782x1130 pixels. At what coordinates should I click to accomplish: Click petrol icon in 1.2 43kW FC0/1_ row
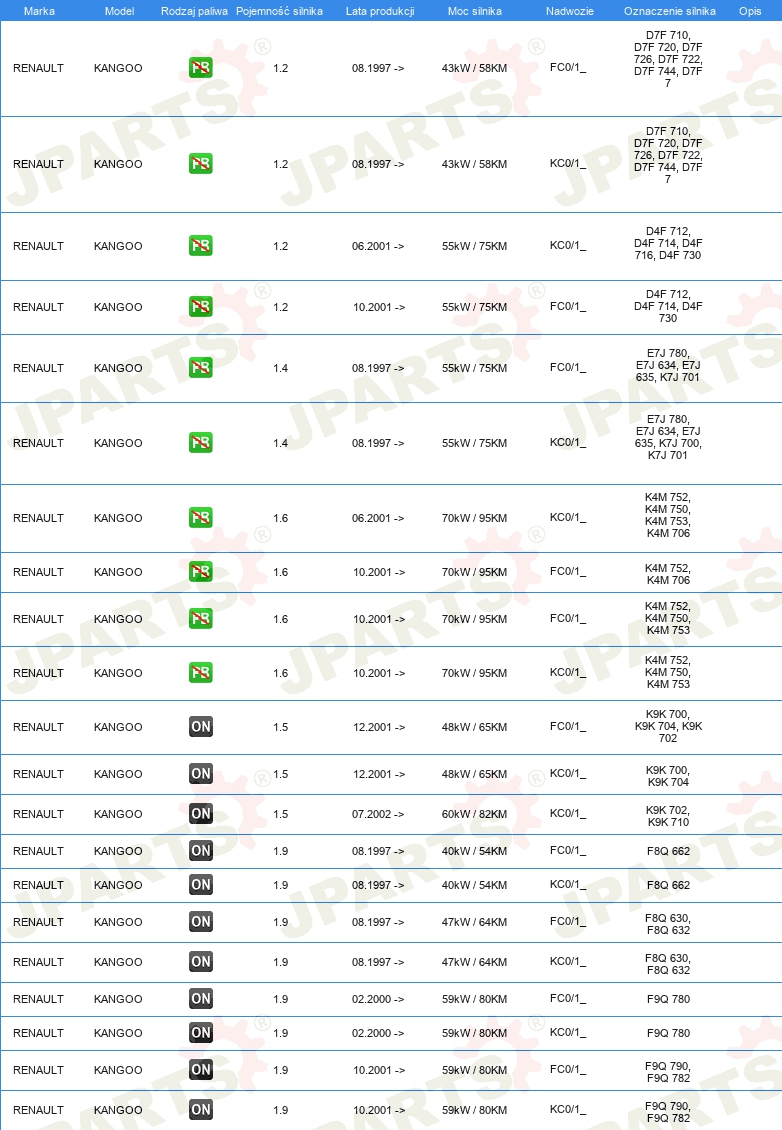coord(200,68)
